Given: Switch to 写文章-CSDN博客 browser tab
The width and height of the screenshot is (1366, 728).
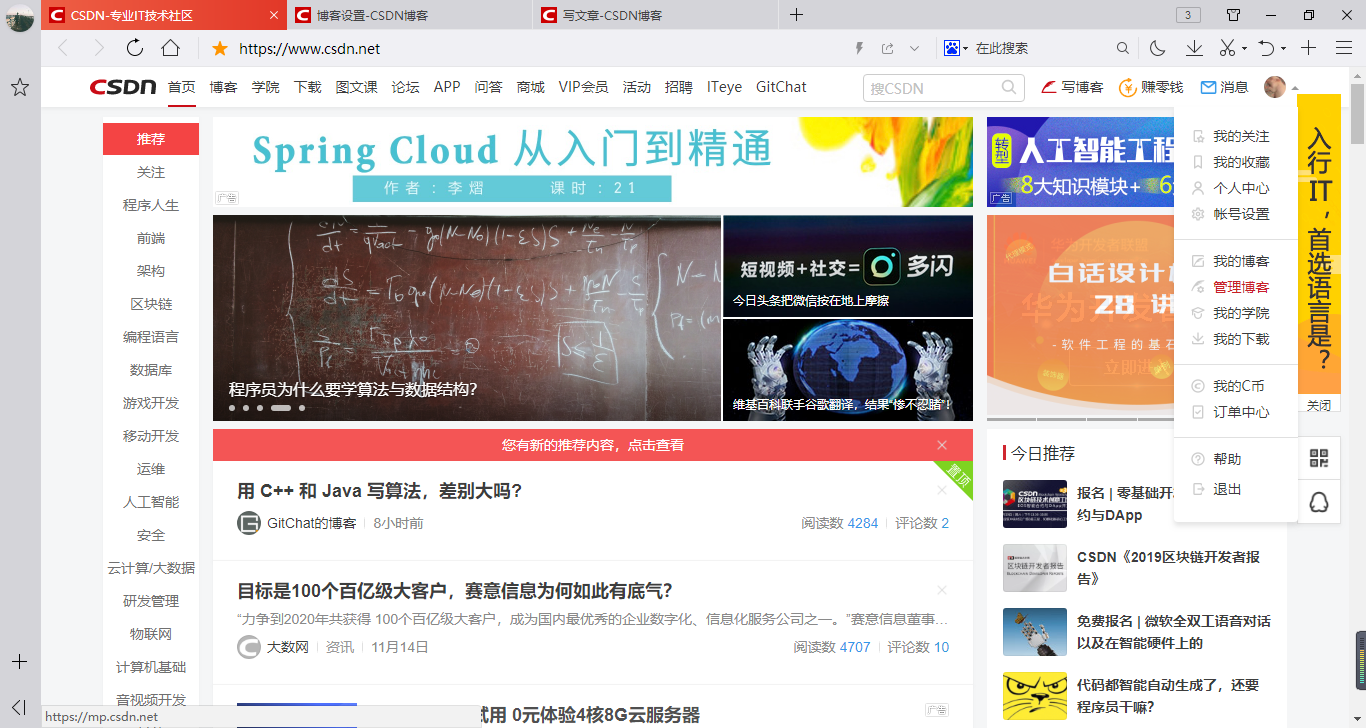Looking at the screenshot, I should [657, 15].
